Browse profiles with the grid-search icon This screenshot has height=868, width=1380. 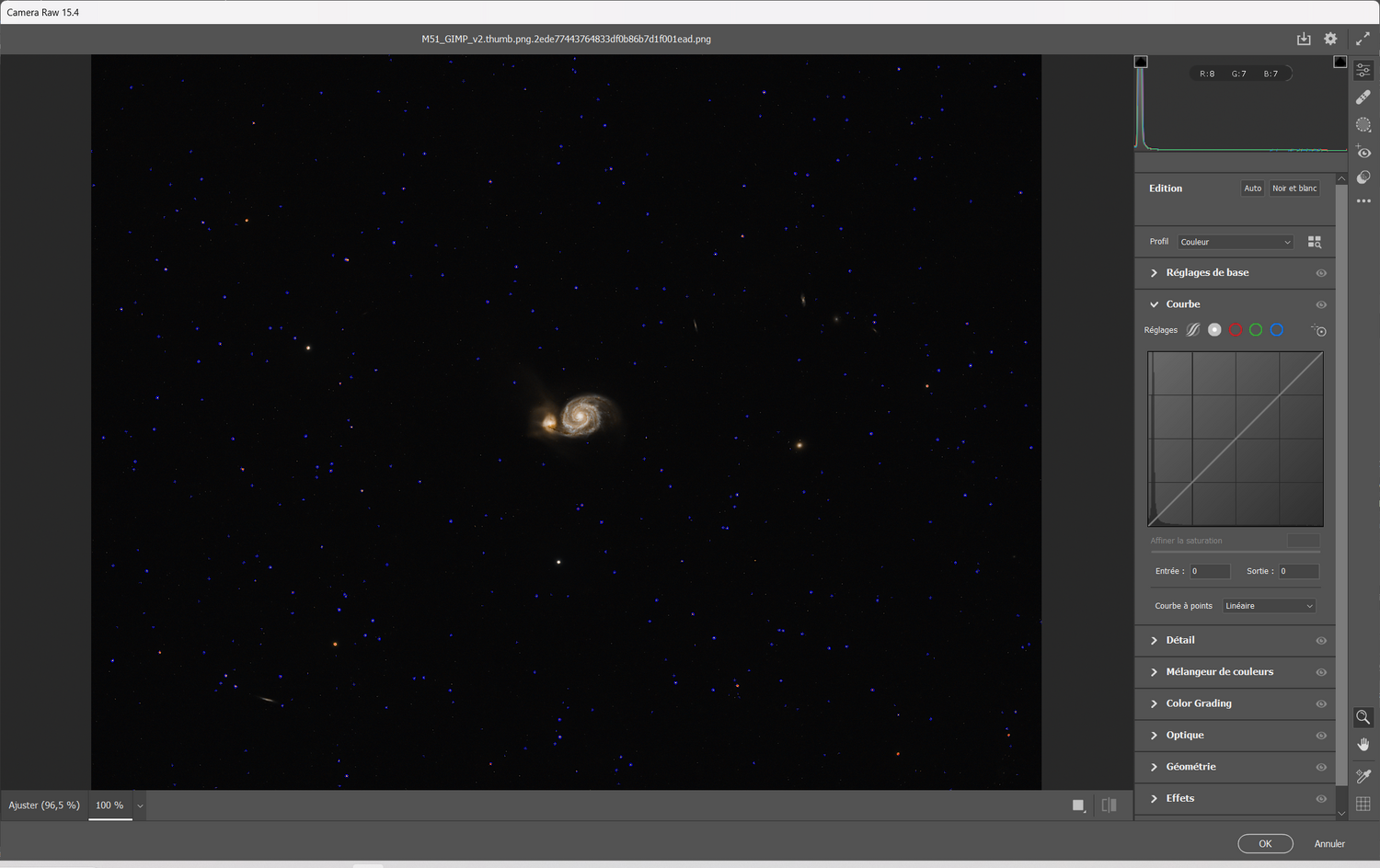click(1315, 242)
